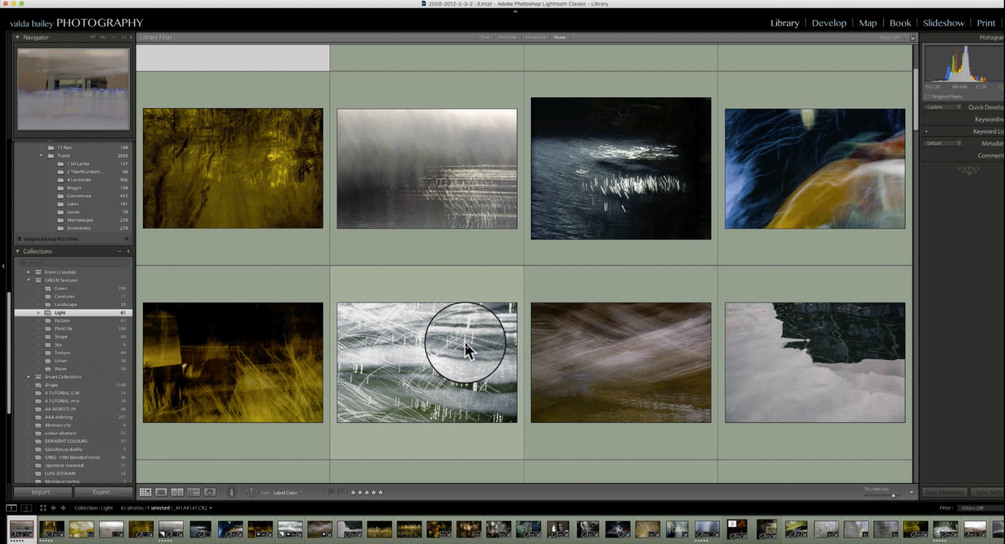Screen dimensions: 1005x544
Task: Click the Sync Metadata button
Action: pos(944,492)
